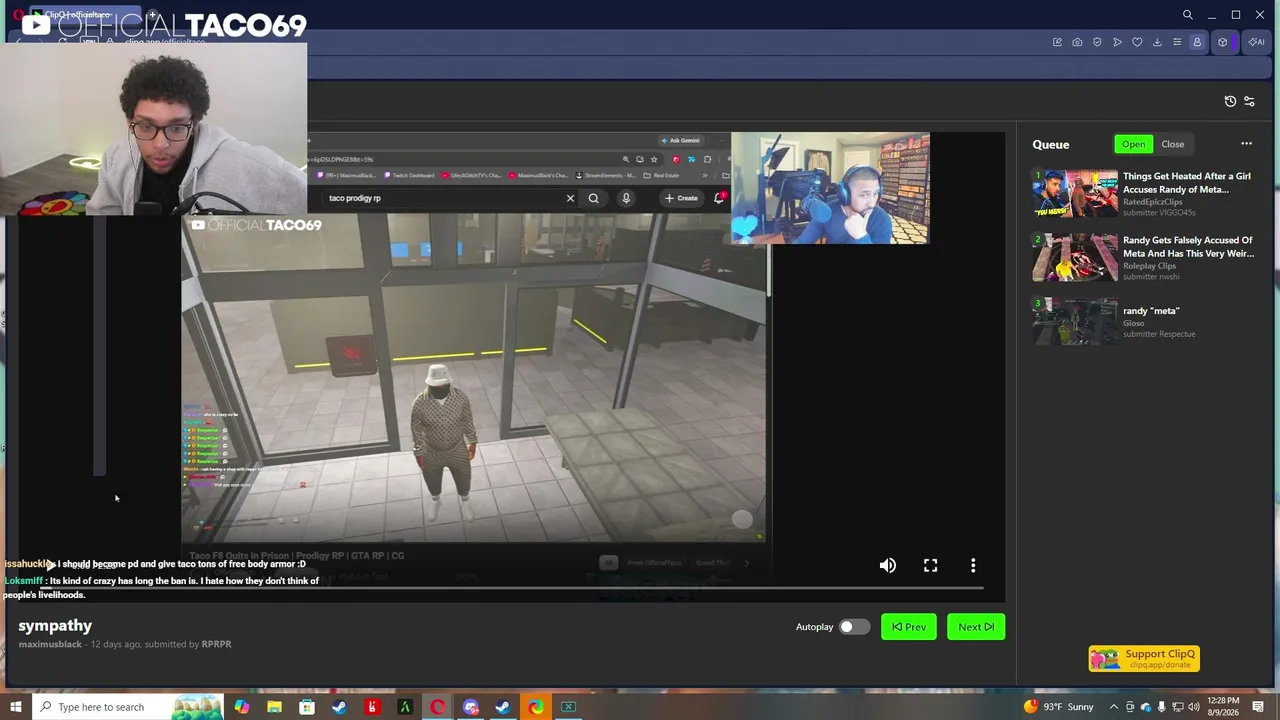Take a snapshot with the camera icon
1280x720 pixels.
pyautogui.click(x=1077, y=42)
